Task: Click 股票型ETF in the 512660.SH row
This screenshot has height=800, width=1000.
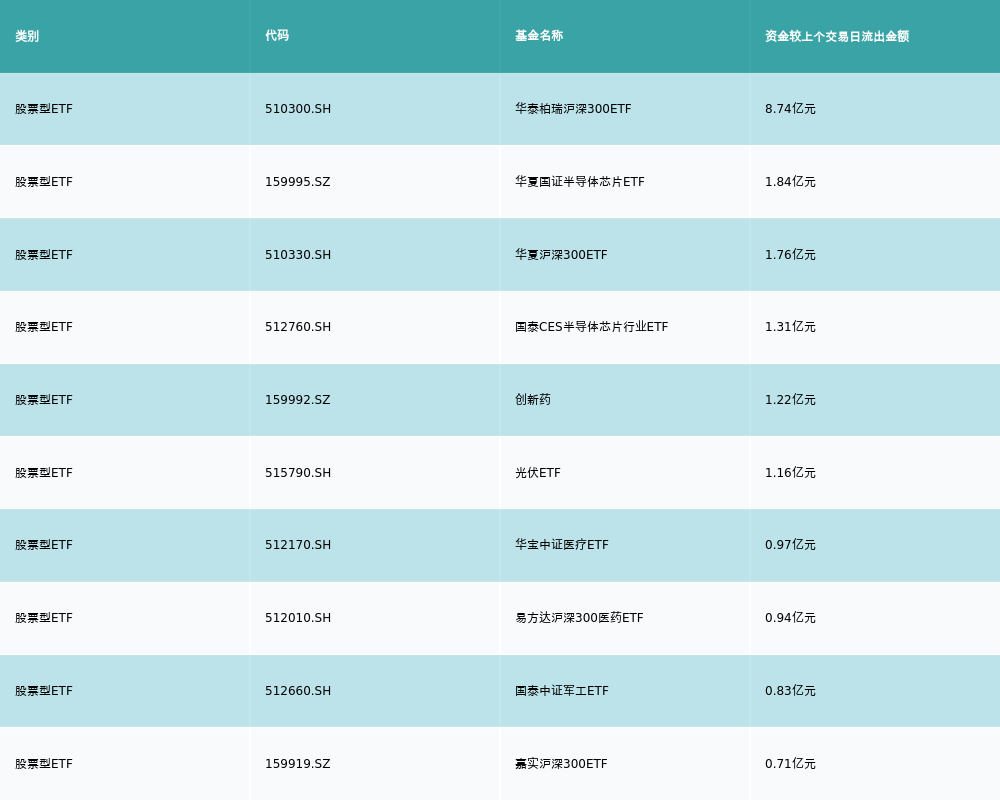Action: click(44, 691)
